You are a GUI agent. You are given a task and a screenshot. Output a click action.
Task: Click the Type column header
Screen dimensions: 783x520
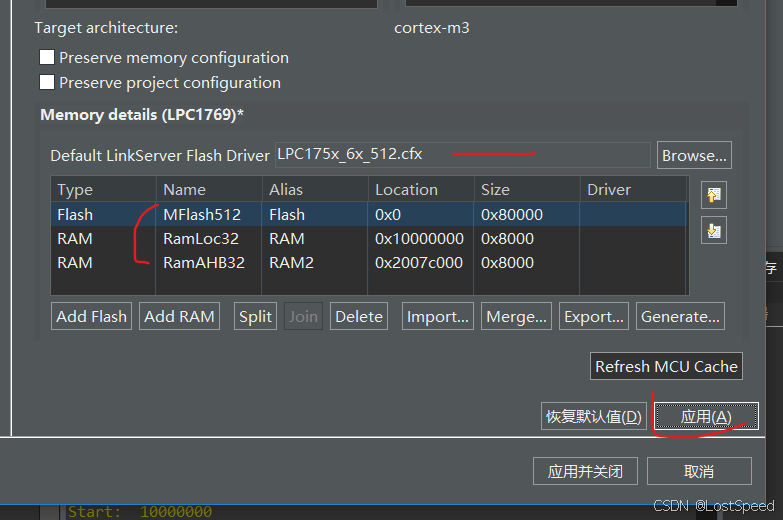103,189
